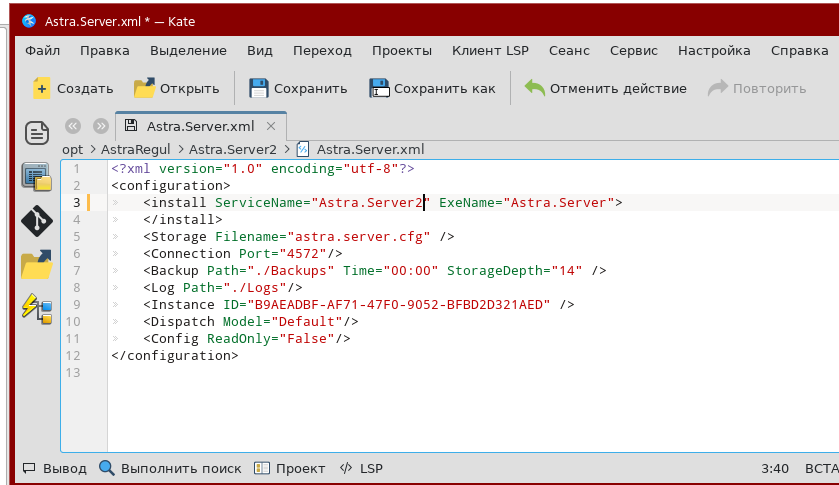
Task: Open the Клиент LSP menu
Action: pyautogui.click(x=490, y=50)
